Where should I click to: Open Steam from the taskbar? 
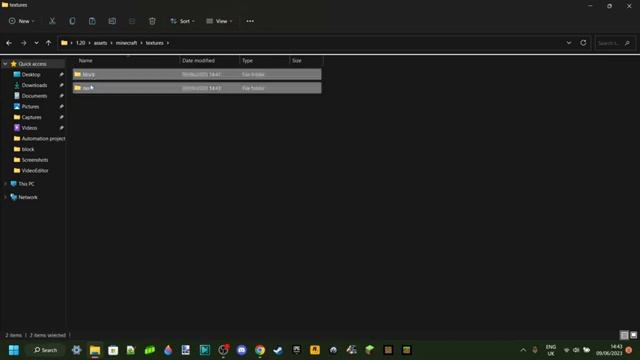click(278, 350)
